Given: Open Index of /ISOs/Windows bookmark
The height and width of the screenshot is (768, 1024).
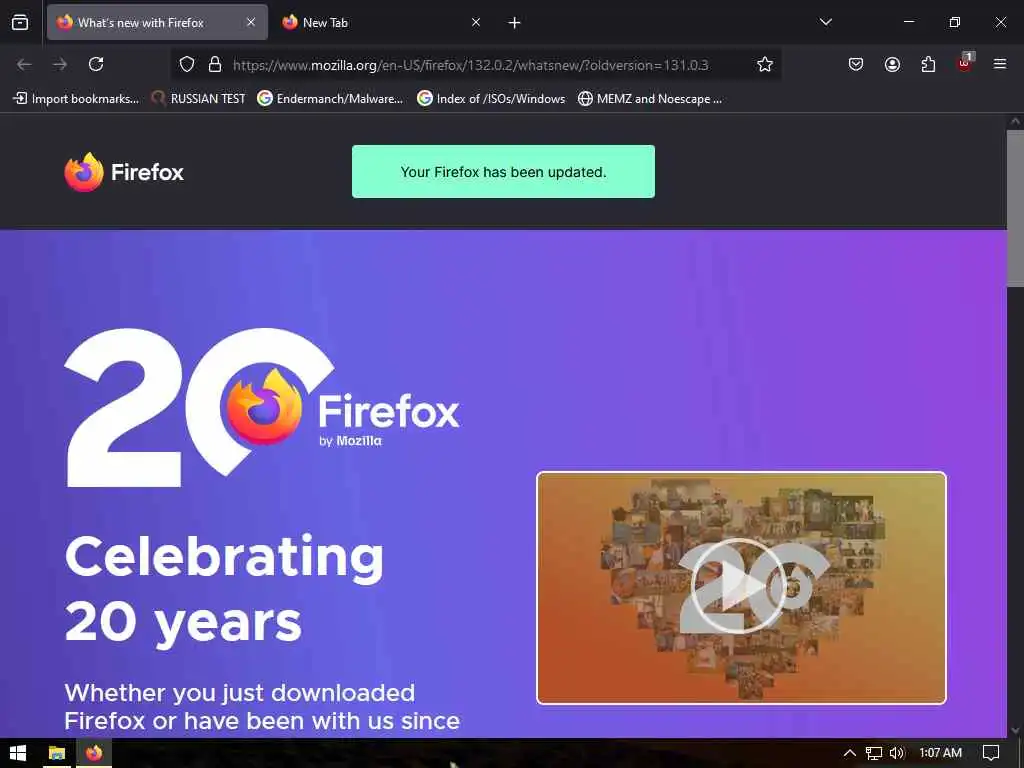Looking at the screenshot, I should tap(491, 99).
